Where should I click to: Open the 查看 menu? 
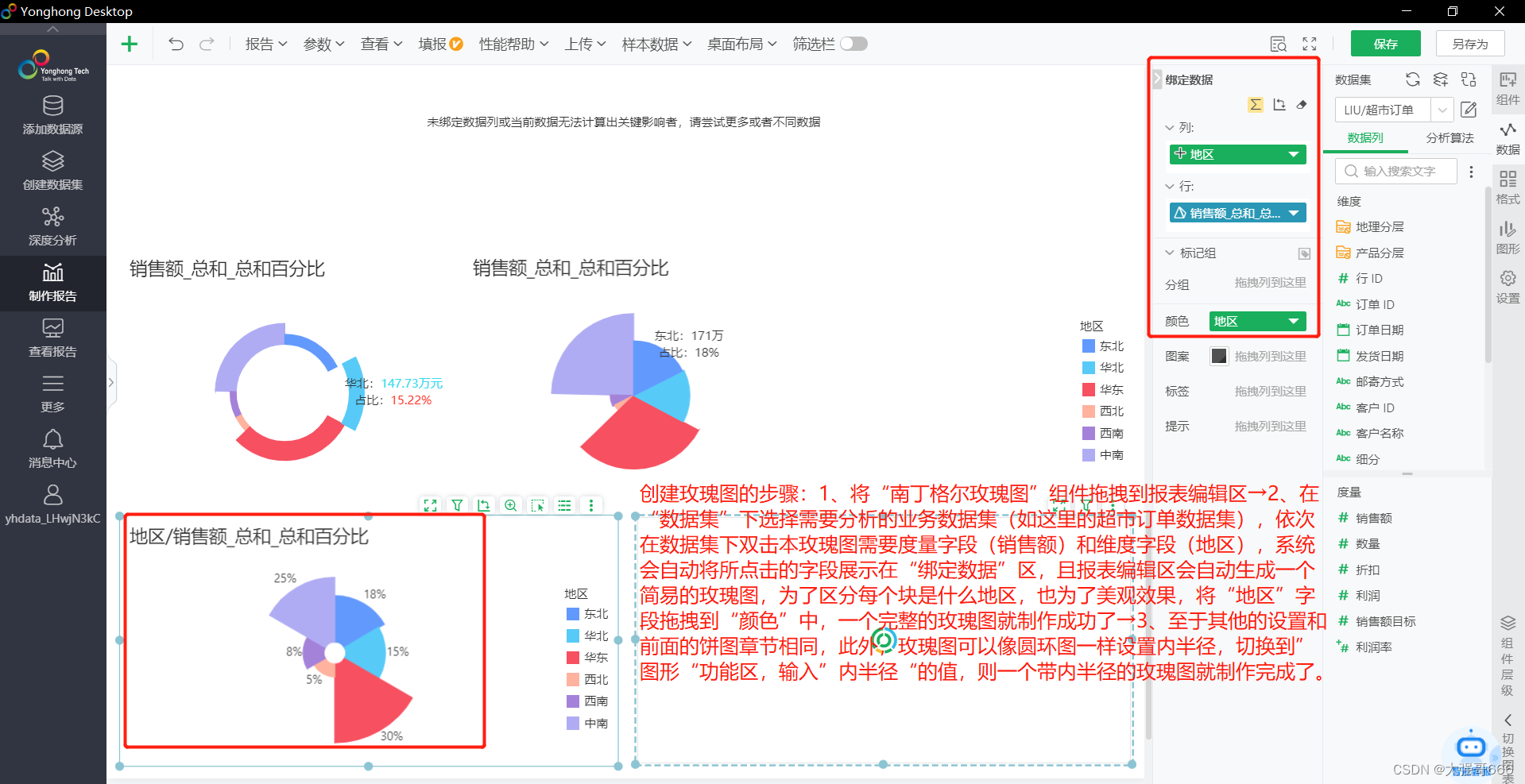(381, 44)
